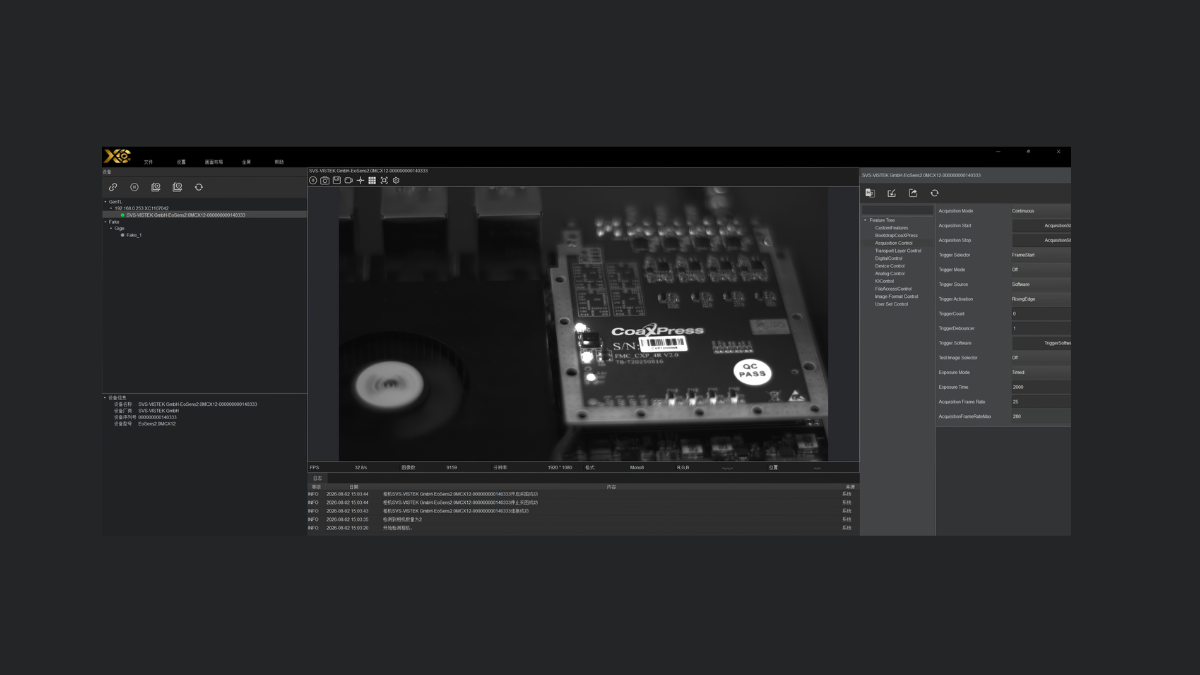Toggle the grid overlay icon
1200x675 pixels.
coord(372,180)
